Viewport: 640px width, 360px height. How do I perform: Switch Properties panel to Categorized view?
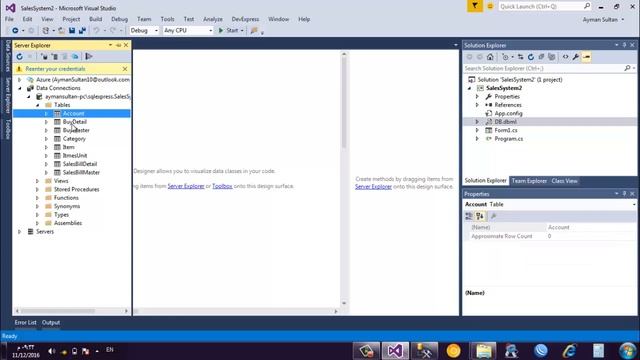pos(469,216)
